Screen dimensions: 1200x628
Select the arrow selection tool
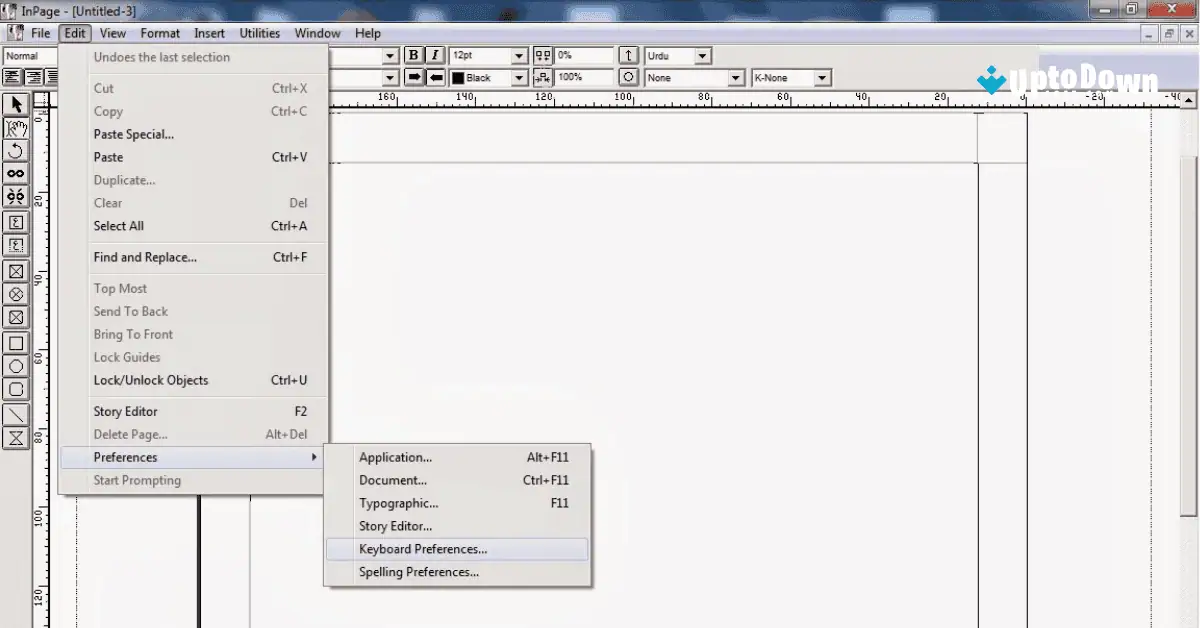click(x=14, y=104)
